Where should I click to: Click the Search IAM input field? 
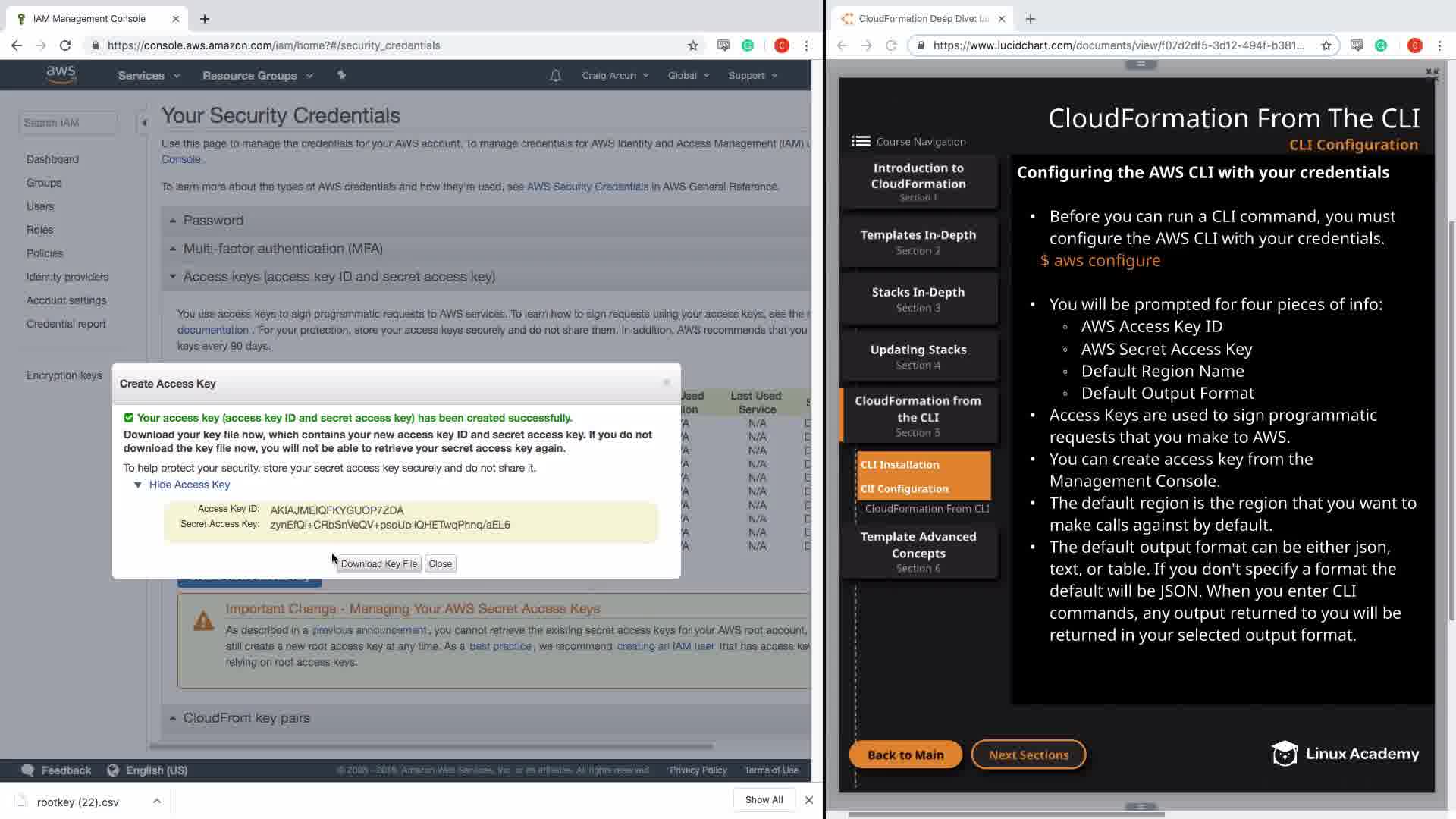pos(68,123)
